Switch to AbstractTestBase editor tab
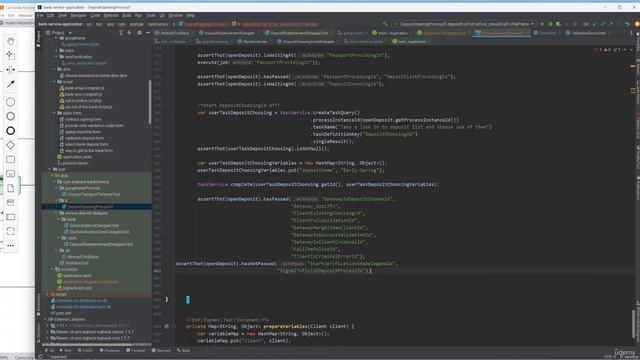Image resolution: width=640 pixels, height=360 pixels. click(172, 33)
